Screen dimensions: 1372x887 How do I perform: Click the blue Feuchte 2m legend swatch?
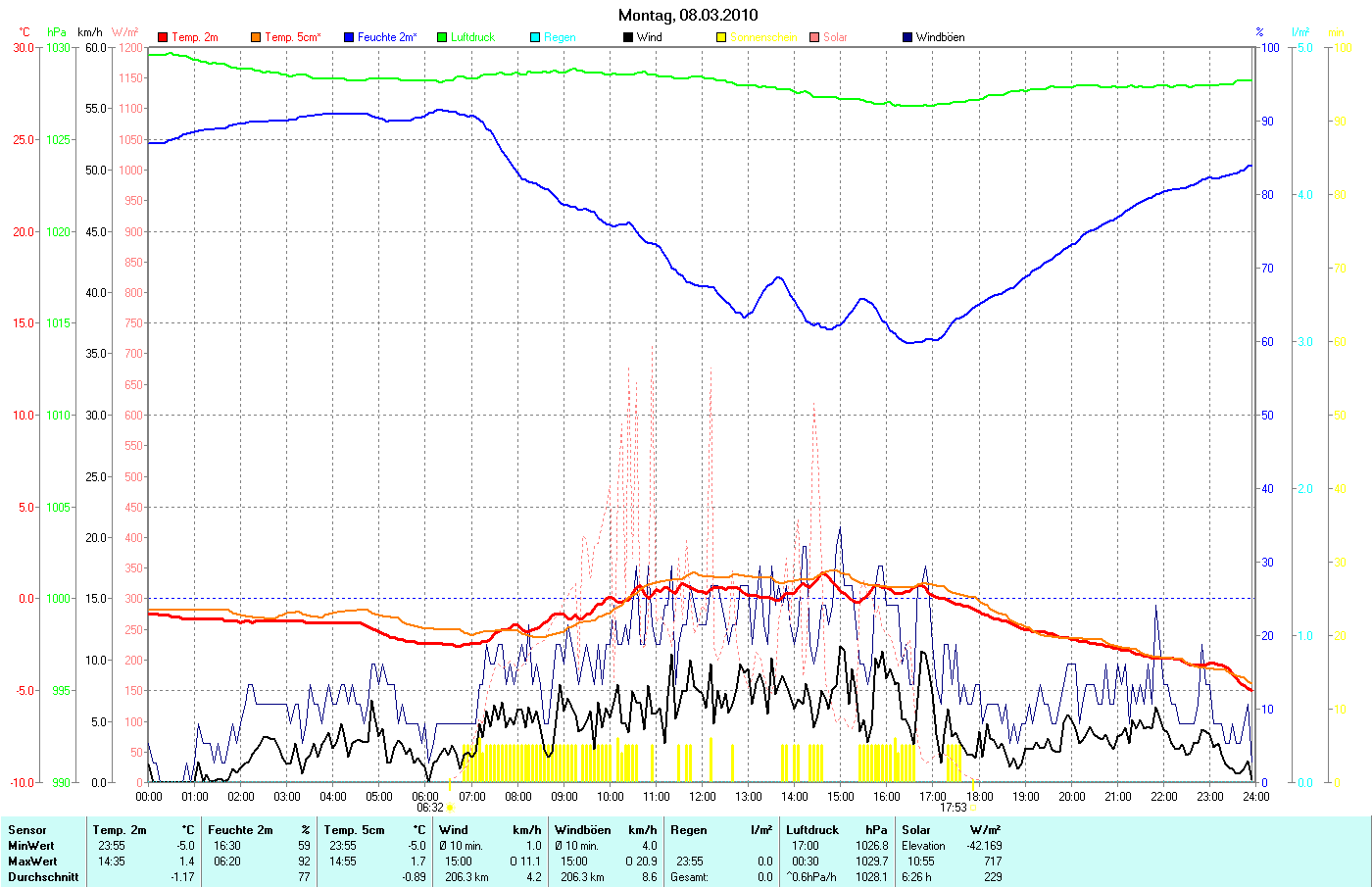coord(349,37)
